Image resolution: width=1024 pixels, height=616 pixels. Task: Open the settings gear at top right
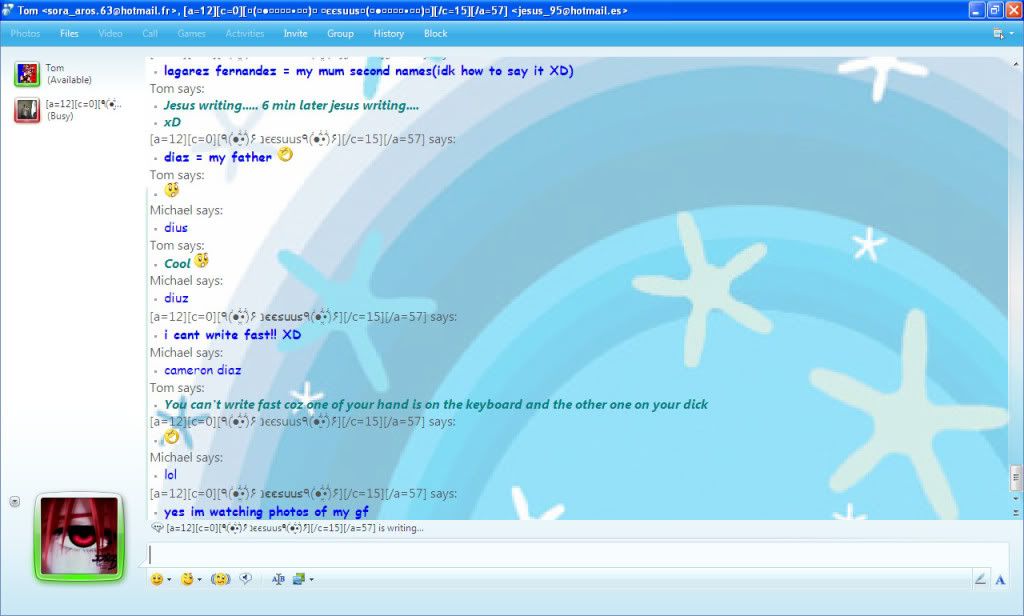998,33
